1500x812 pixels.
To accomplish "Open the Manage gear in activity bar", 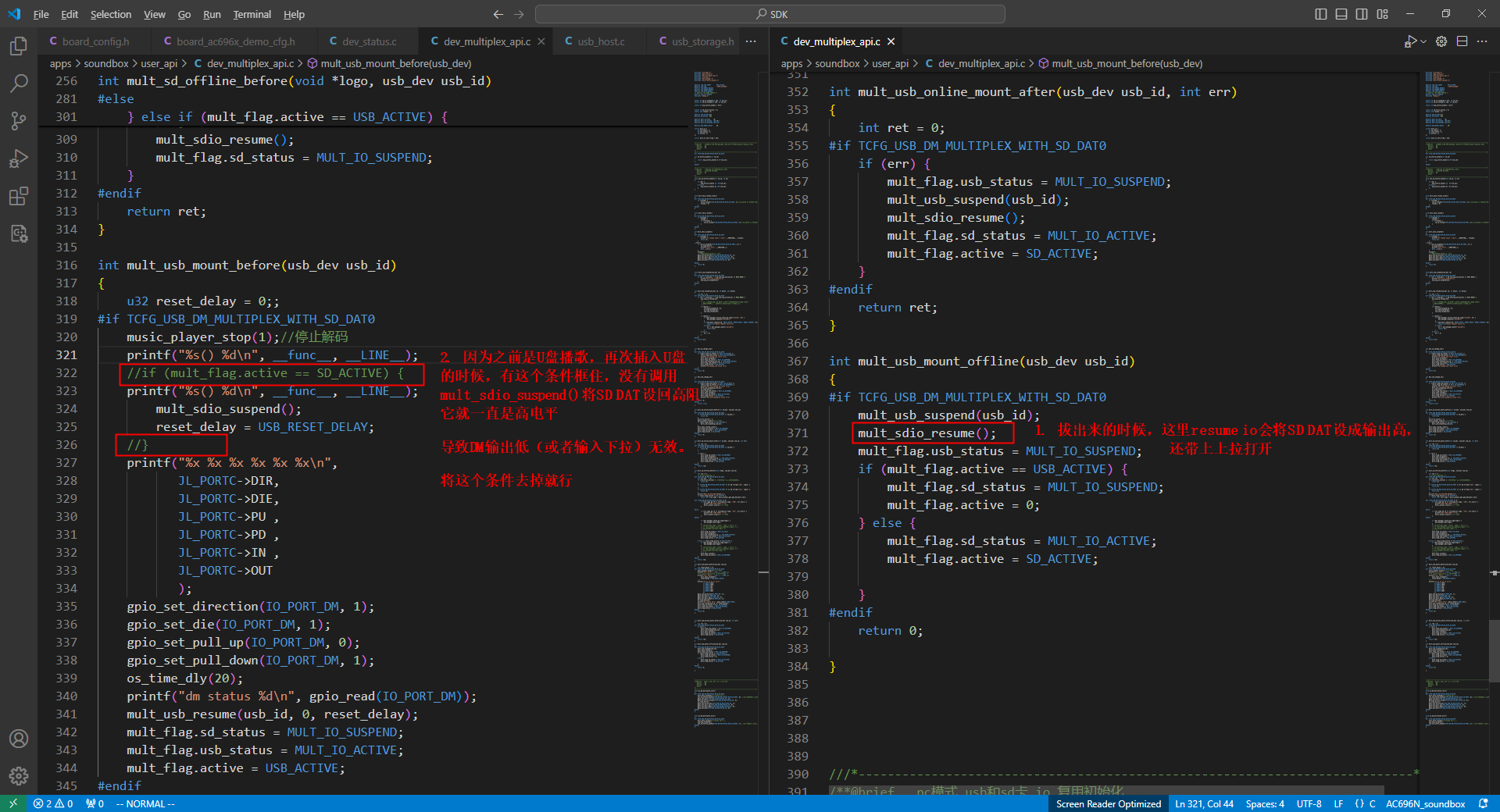I will (x=19, y=776).
